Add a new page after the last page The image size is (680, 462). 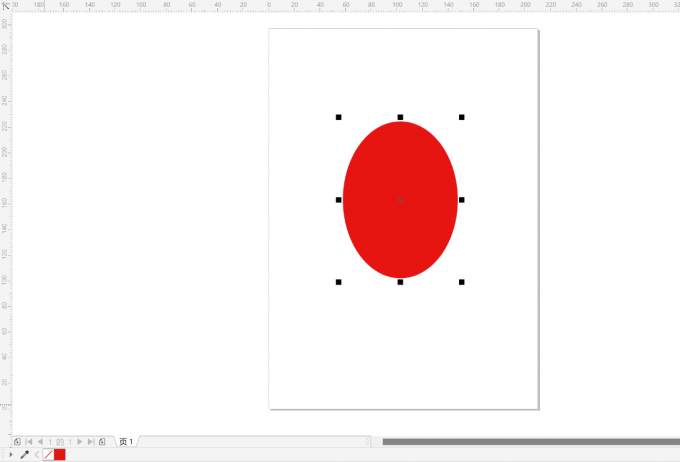click(x=102, y=441)
